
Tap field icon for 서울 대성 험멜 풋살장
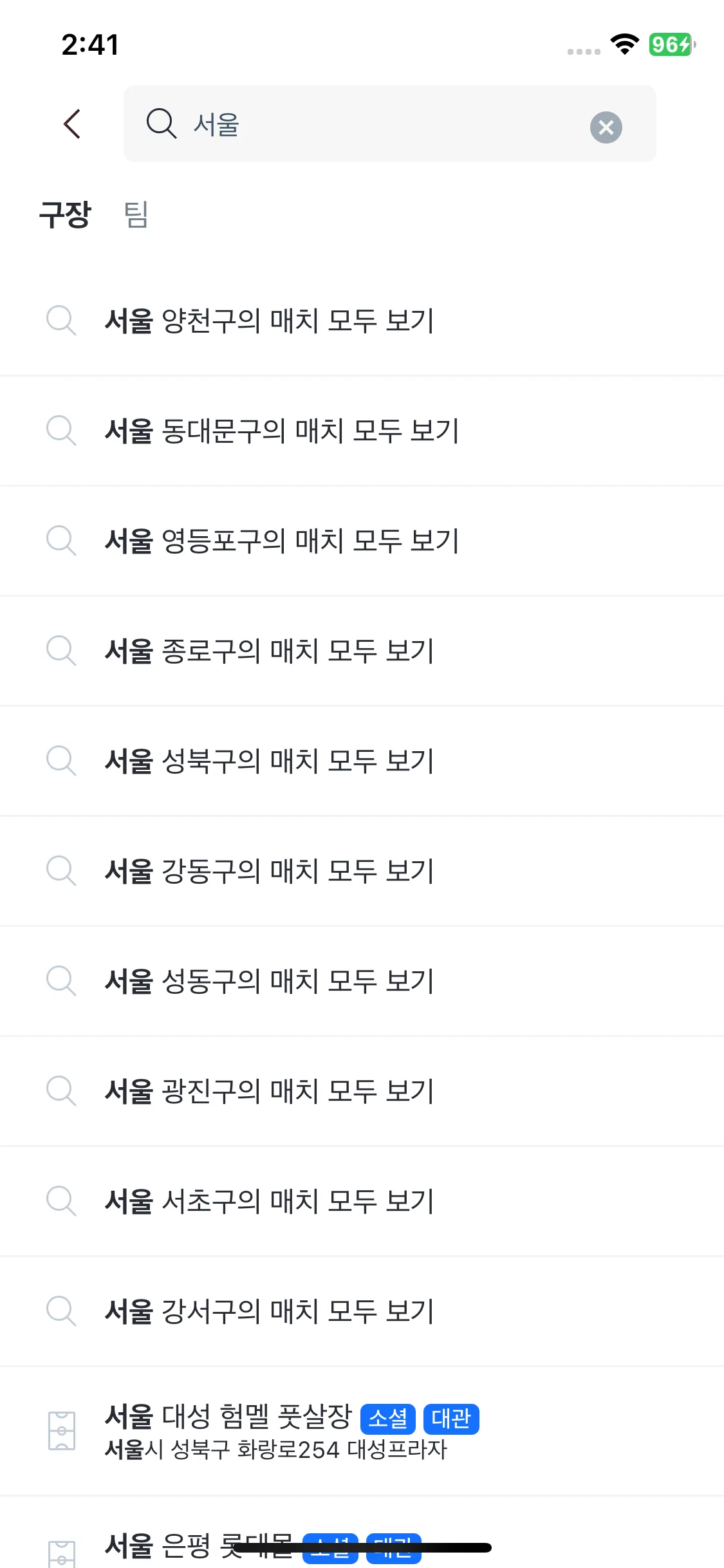point(62,1430)
